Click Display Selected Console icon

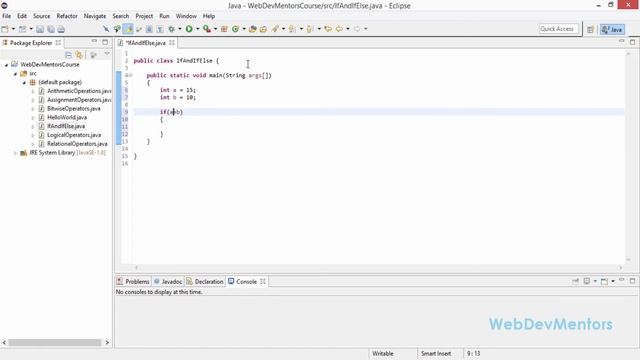(x=587, y=281)
